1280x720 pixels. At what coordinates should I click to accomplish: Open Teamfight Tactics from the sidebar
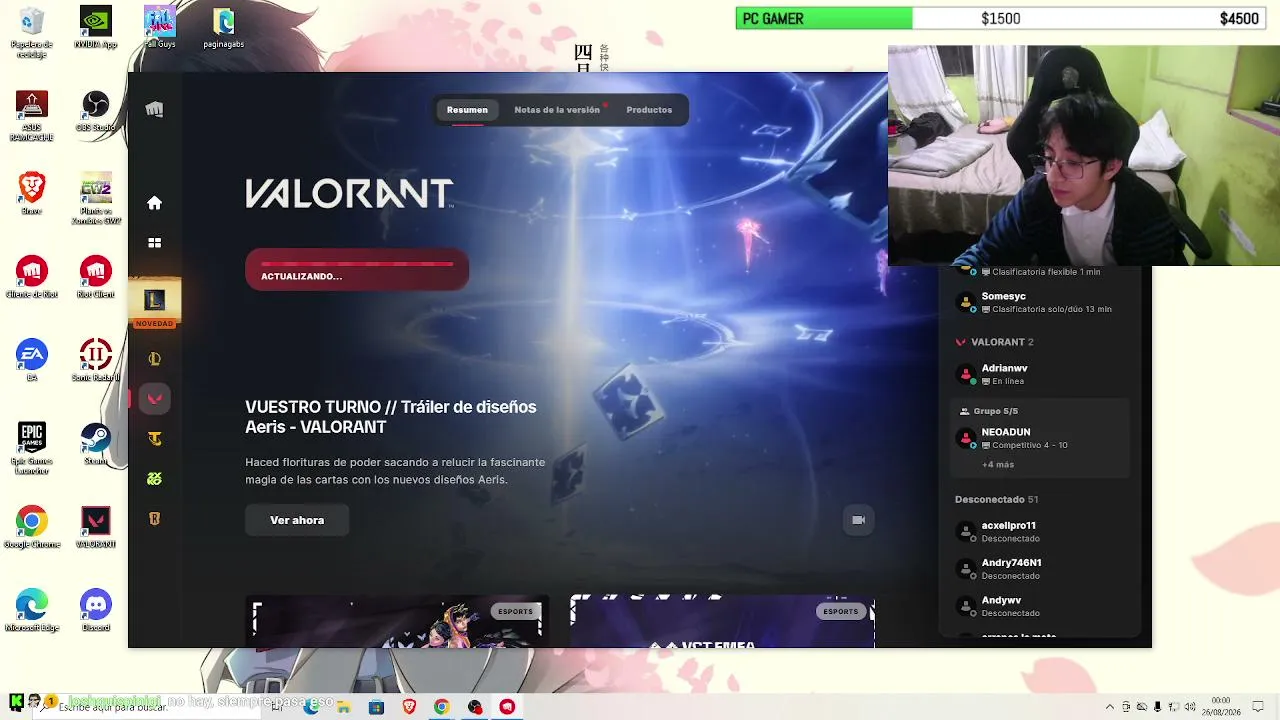154,439
